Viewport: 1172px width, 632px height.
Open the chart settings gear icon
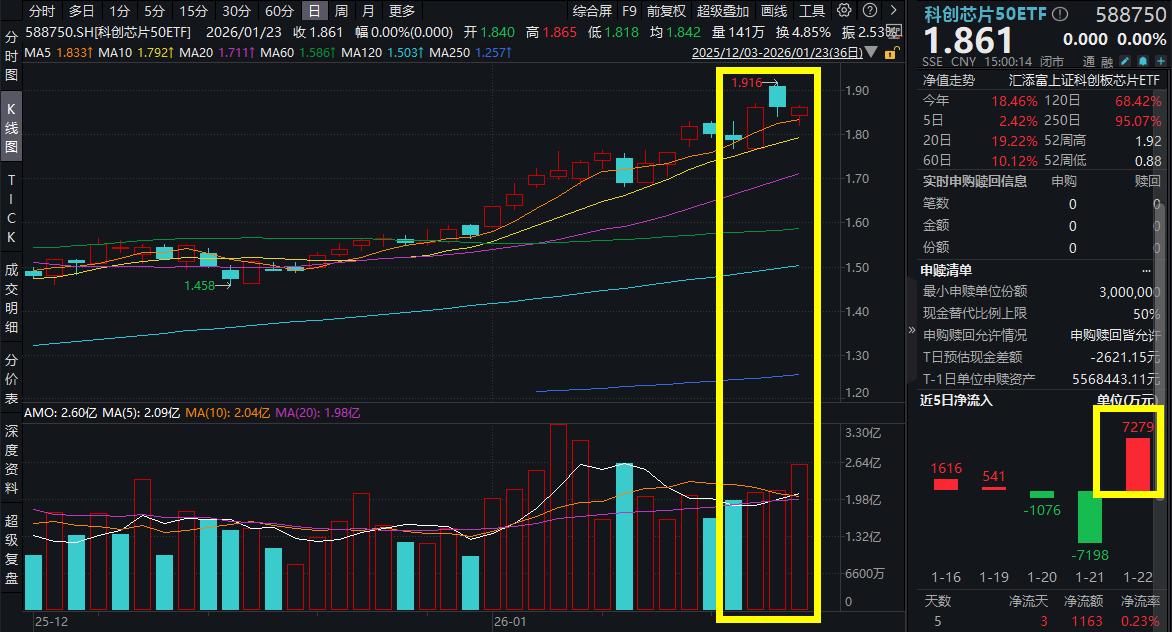[844, 11]
